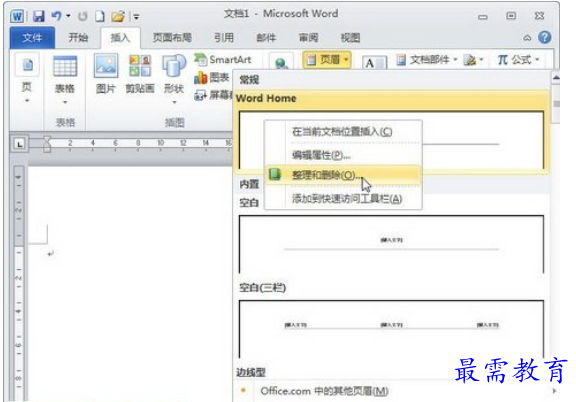The image size is (576, 402).
Task: Click the 内置 section label
Action: point(249,184)
